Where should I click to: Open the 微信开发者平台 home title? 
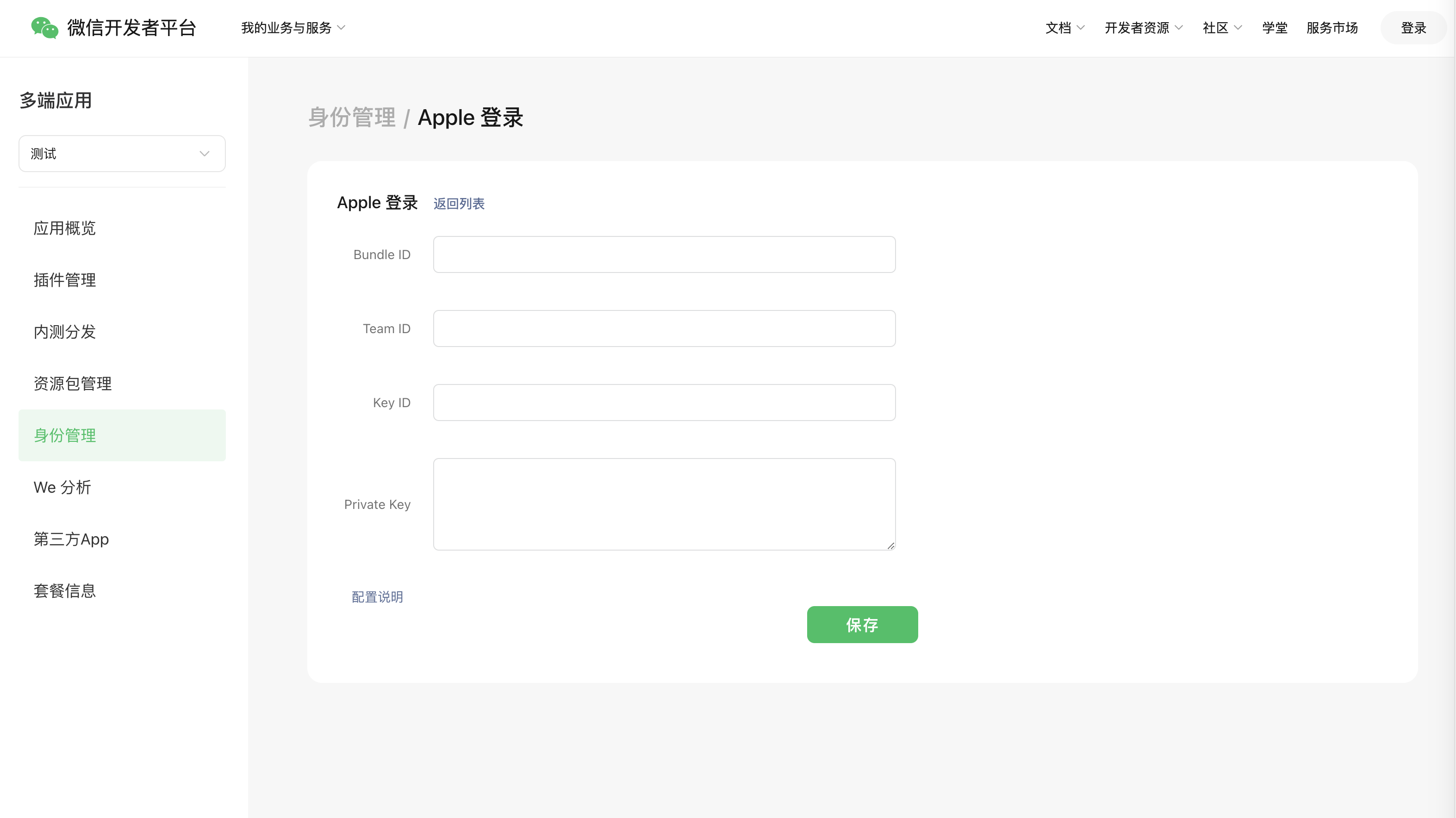click(x=131, y=28)
